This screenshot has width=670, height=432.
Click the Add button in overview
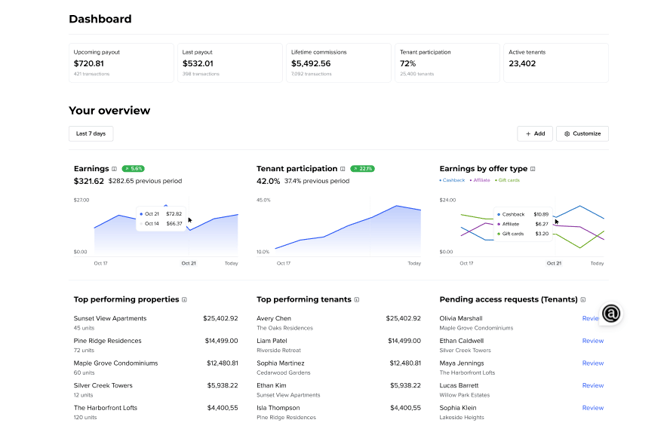[x=535, y=133]
